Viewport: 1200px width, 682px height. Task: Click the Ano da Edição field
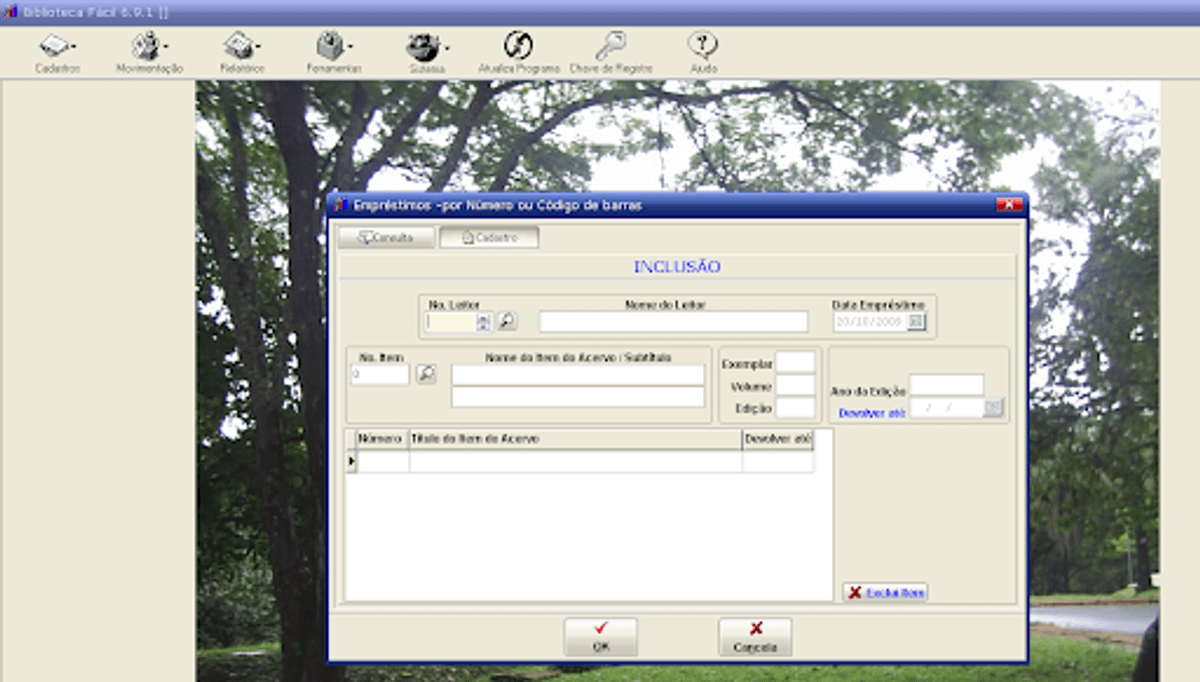(x=946, y=385)
